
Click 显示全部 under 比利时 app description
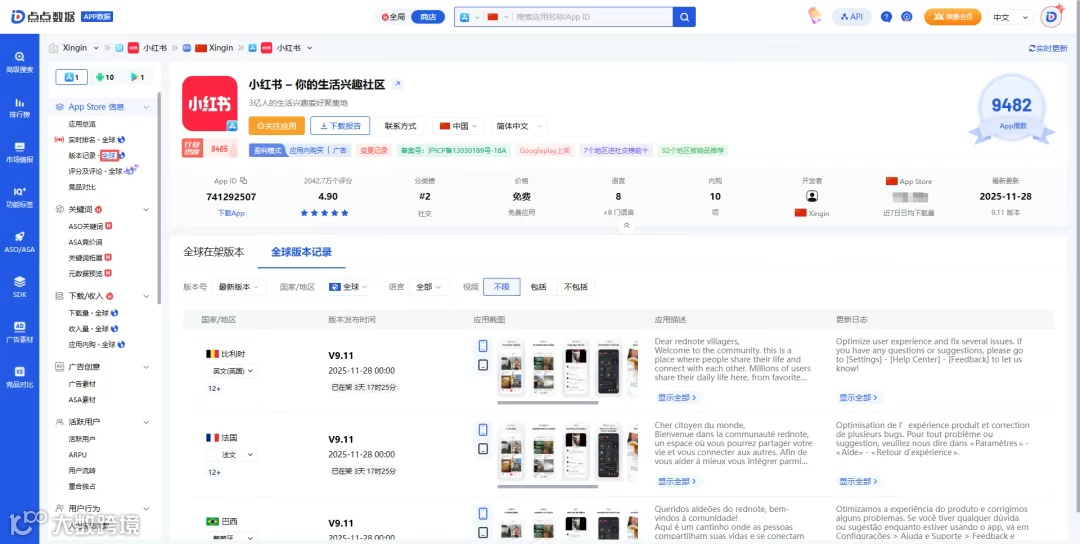[x=676, y=397]
